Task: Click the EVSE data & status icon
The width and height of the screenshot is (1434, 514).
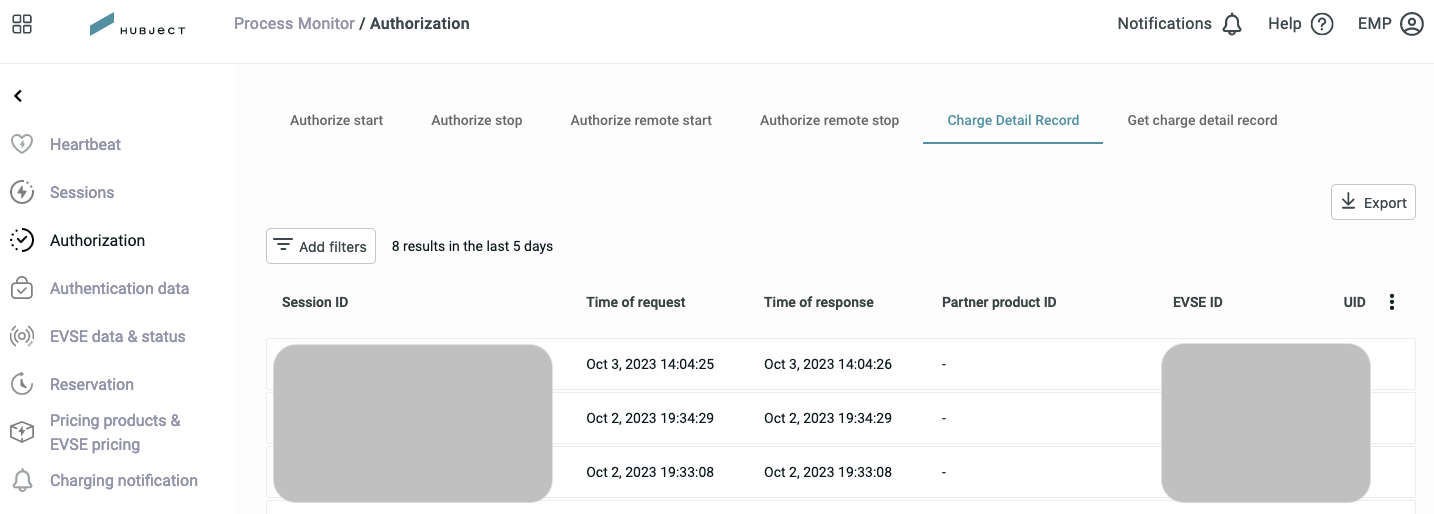Action: (22, 336)
